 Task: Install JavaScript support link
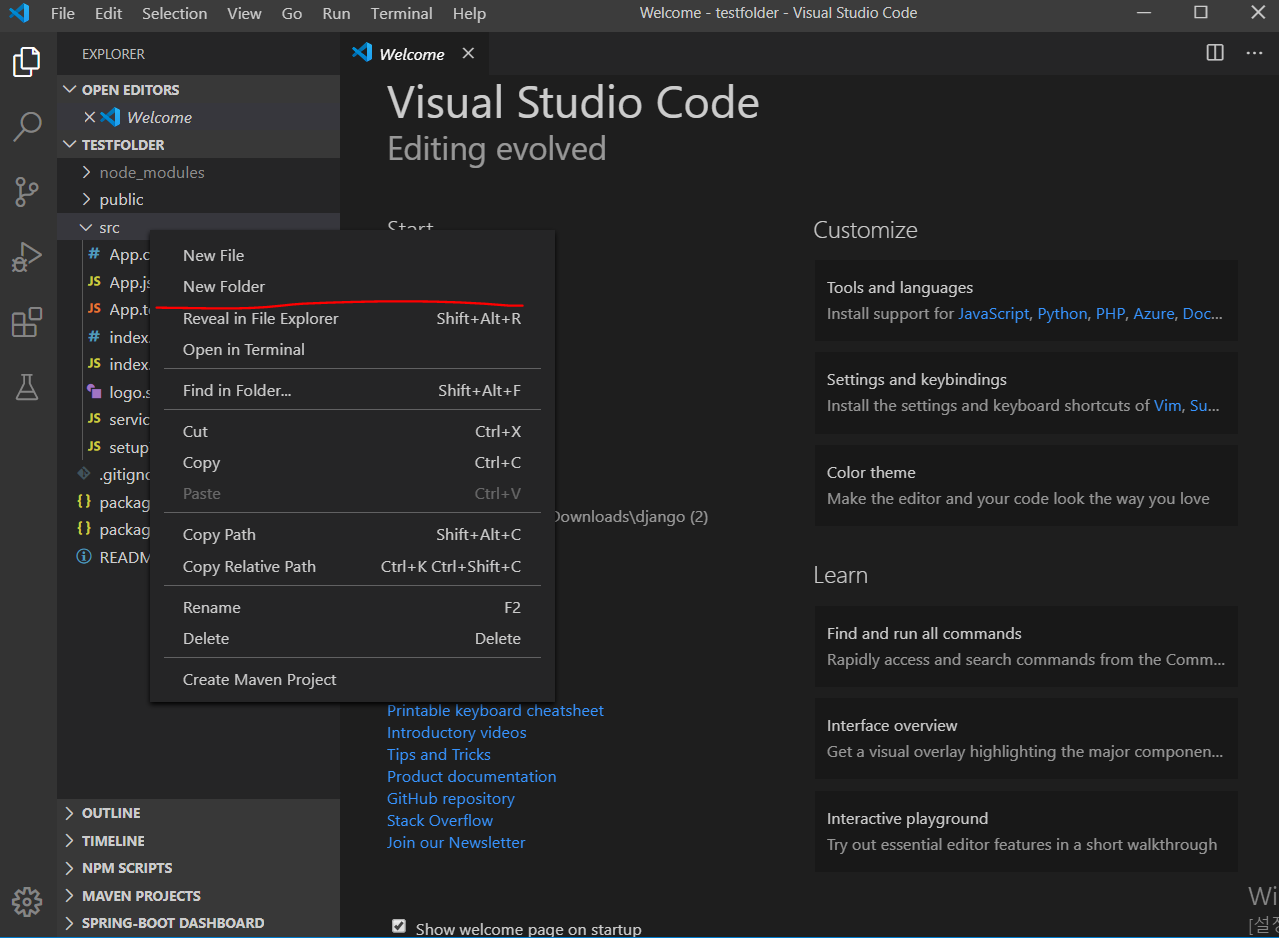click(994, 313)
